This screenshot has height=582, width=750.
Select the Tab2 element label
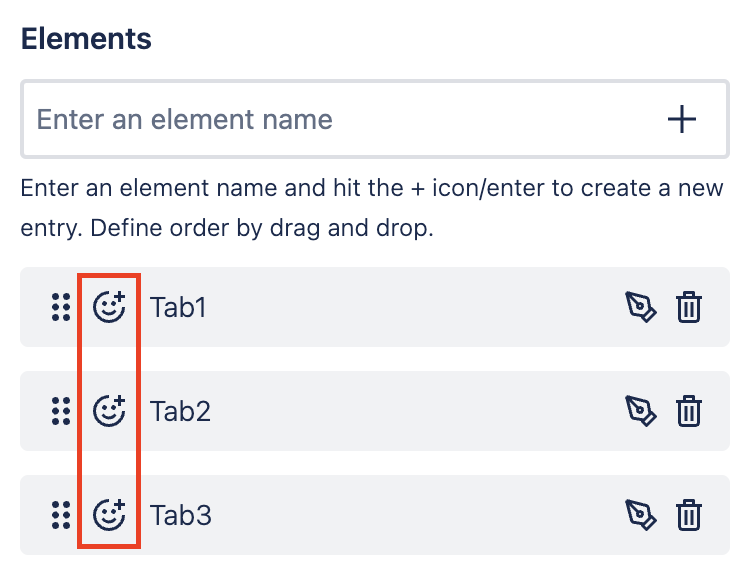click(180, 411)
